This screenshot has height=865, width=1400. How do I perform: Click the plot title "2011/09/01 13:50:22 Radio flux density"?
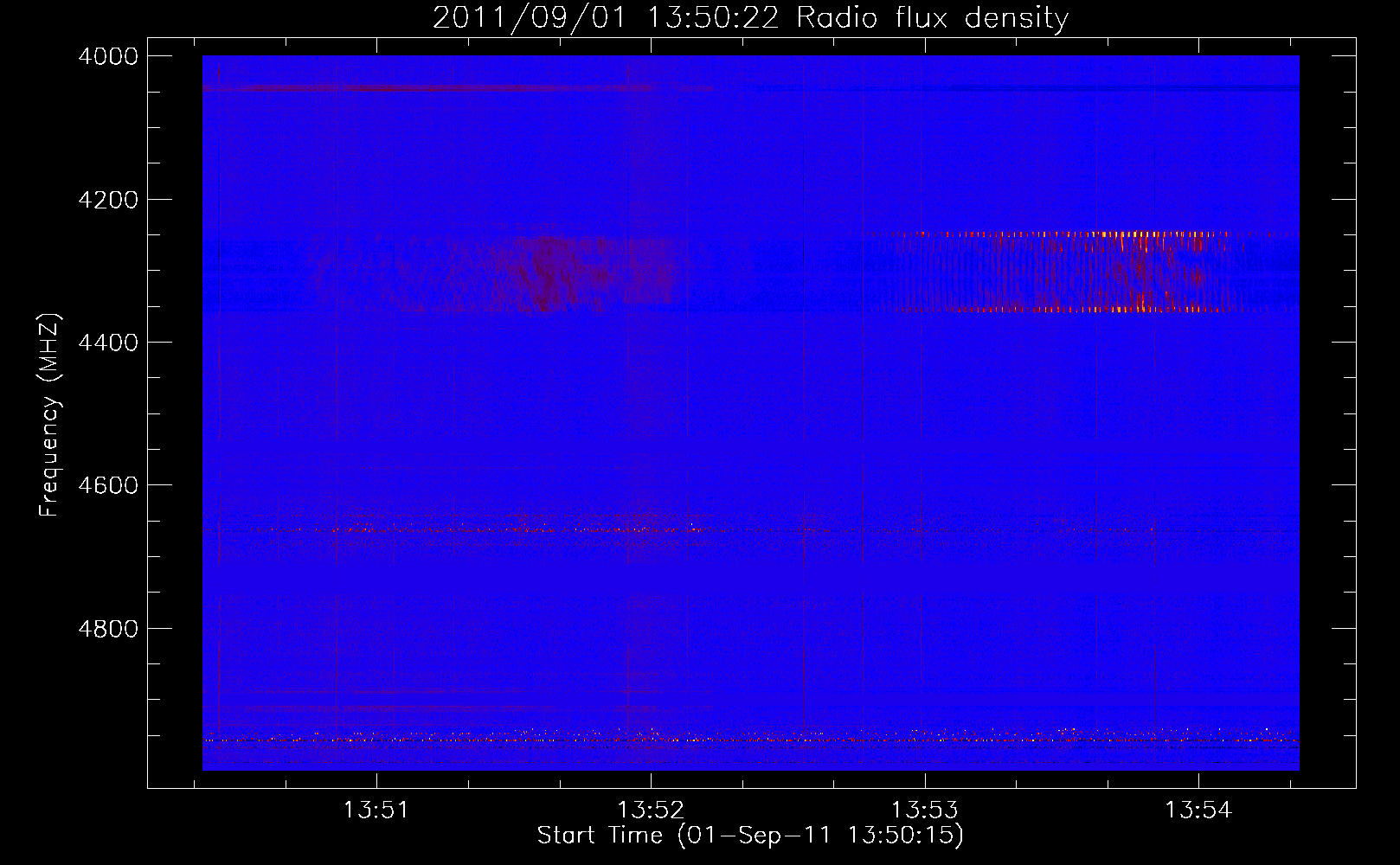click(x=750, y=18)
